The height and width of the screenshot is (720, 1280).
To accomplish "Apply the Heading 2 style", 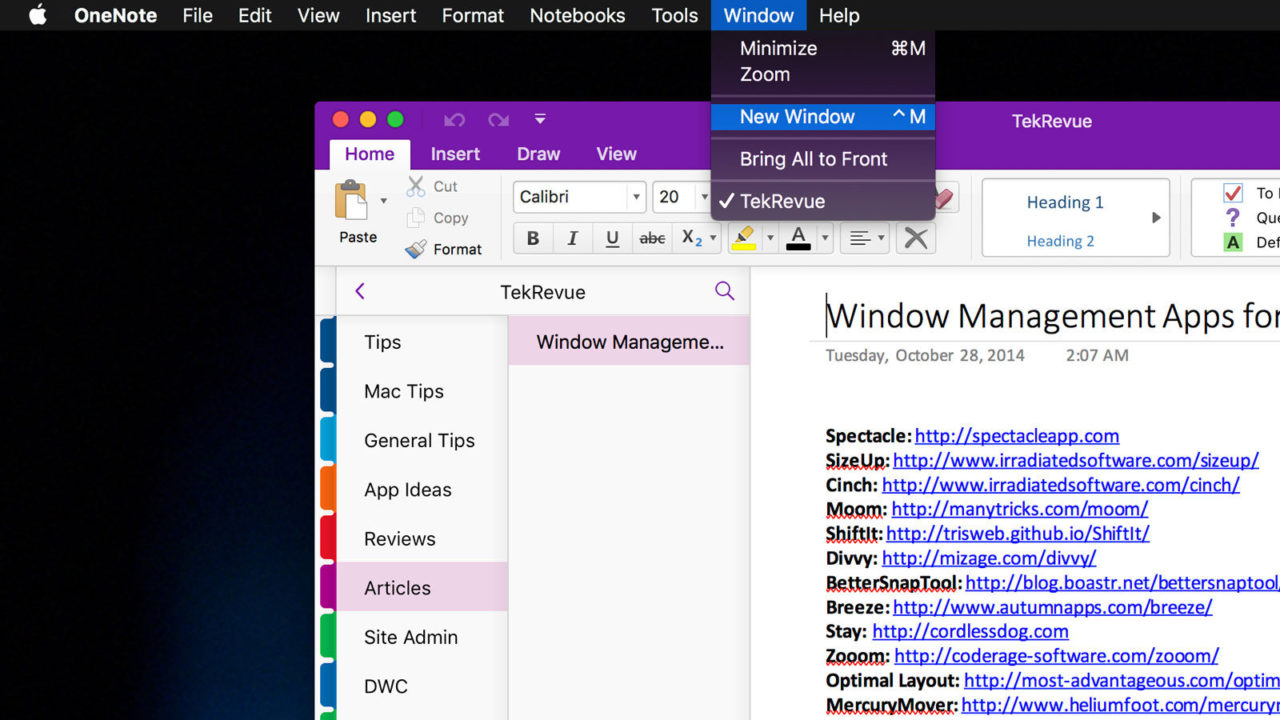I will coord(1060,241).
